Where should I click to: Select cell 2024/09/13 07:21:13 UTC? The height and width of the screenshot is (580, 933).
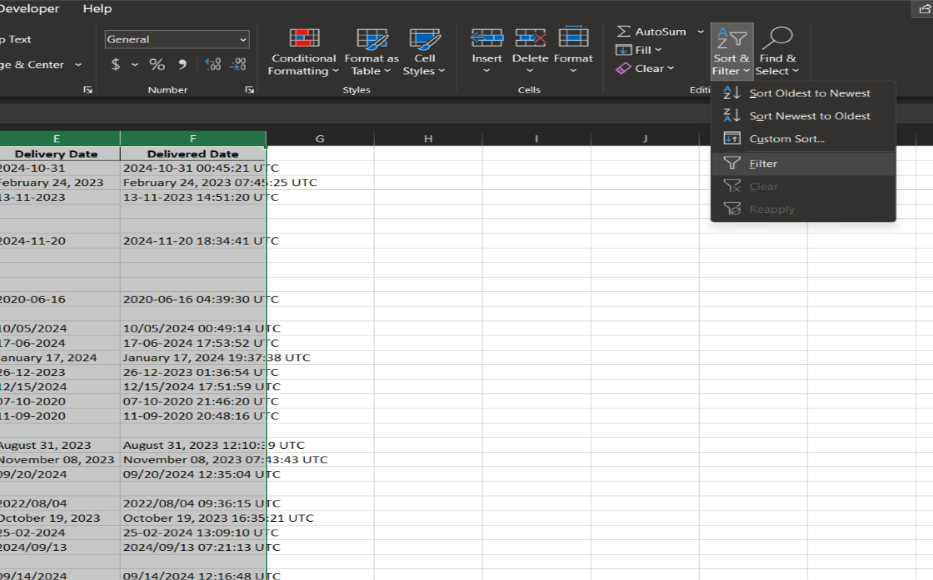(x=193, y=547)
